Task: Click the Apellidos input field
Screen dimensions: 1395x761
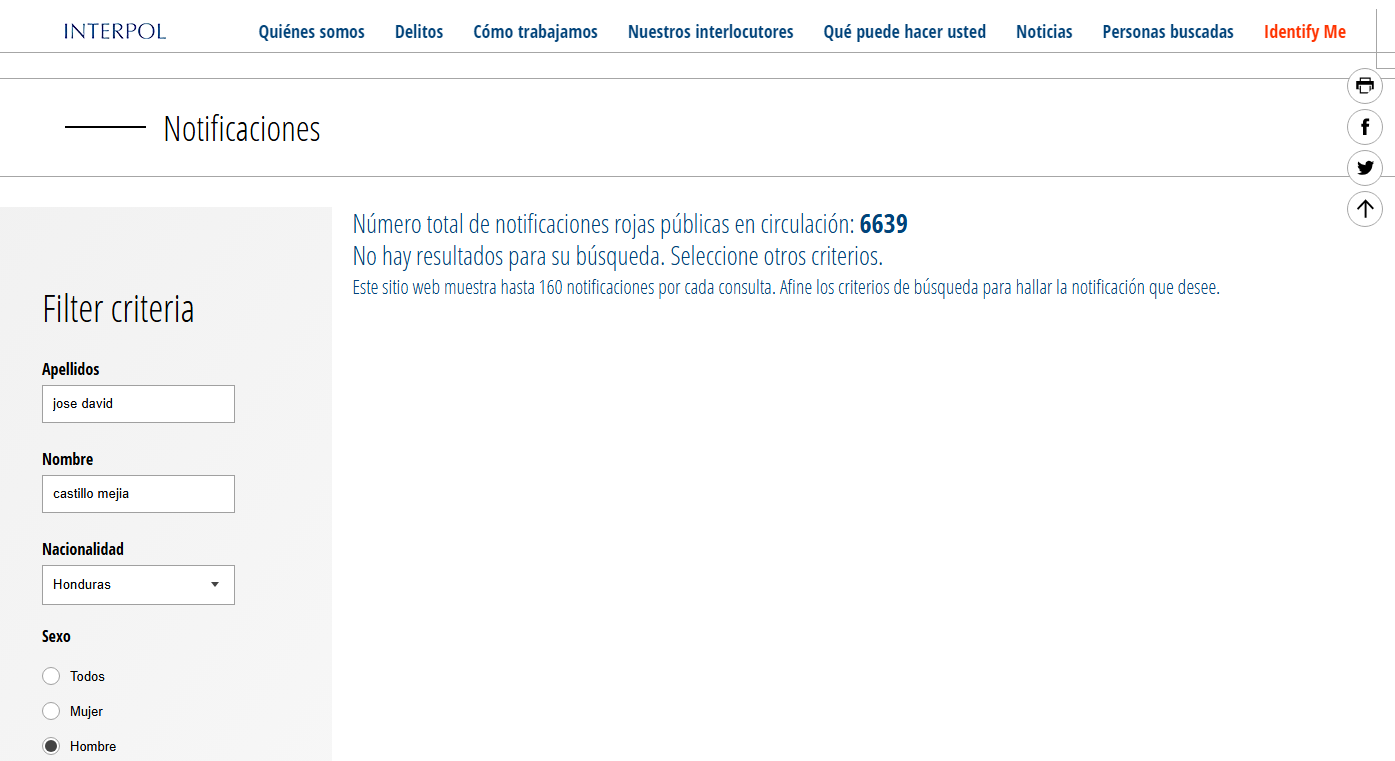Action: point(138,404)
